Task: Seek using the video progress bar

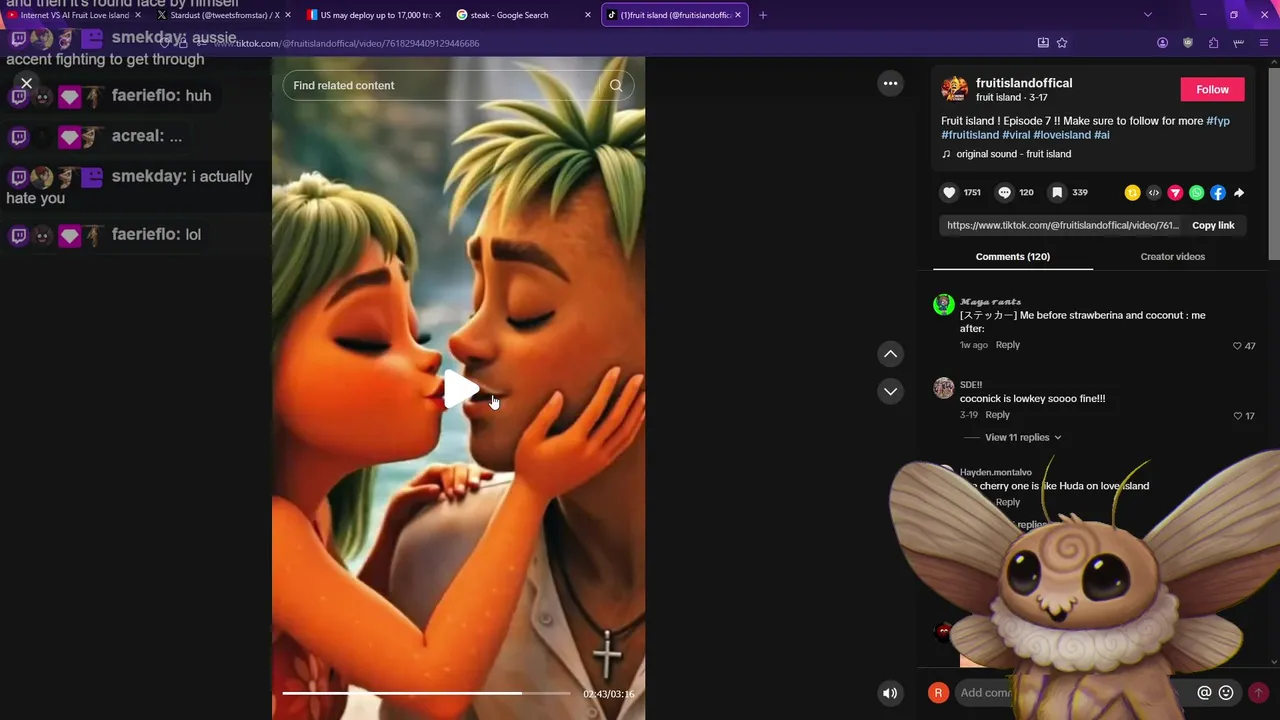Action: click(426, 693)
